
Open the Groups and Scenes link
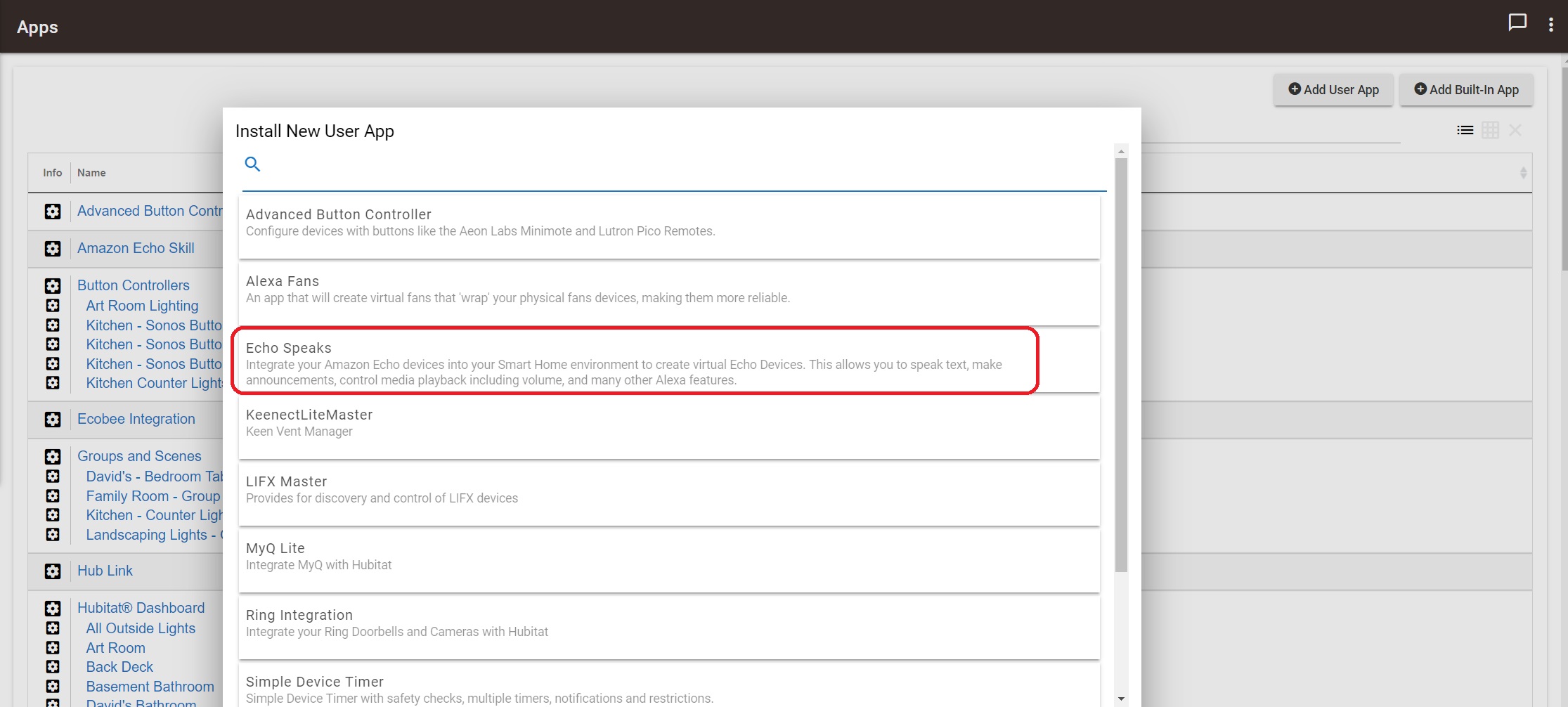[139, 456]
